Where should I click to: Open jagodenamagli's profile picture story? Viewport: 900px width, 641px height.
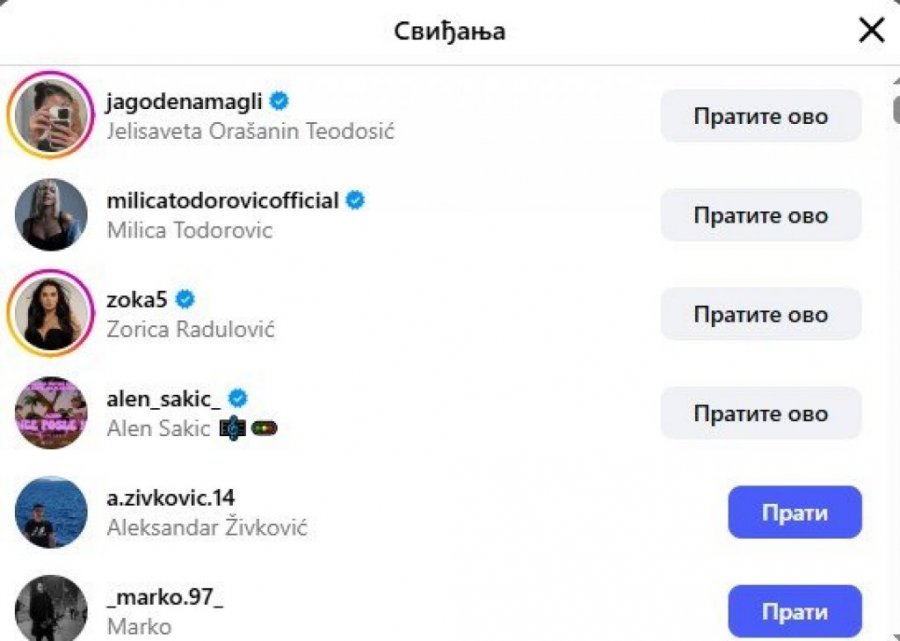tap(51, 116)
